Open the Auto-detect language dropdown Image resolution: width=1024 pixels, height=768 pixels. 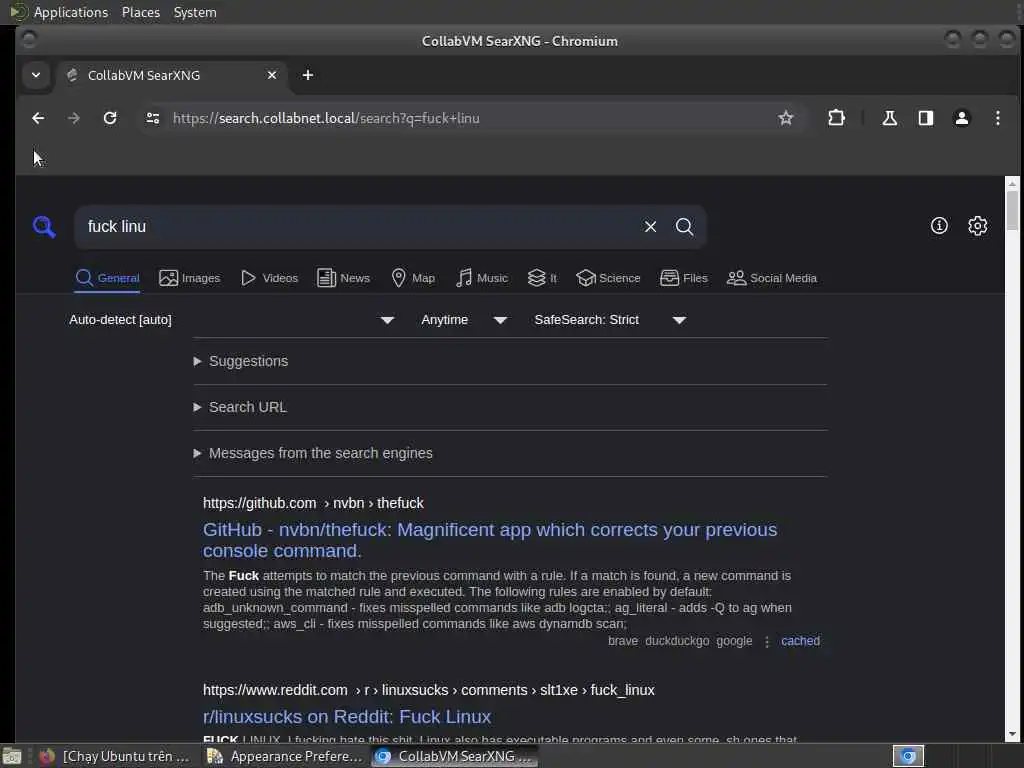[232, 320]
